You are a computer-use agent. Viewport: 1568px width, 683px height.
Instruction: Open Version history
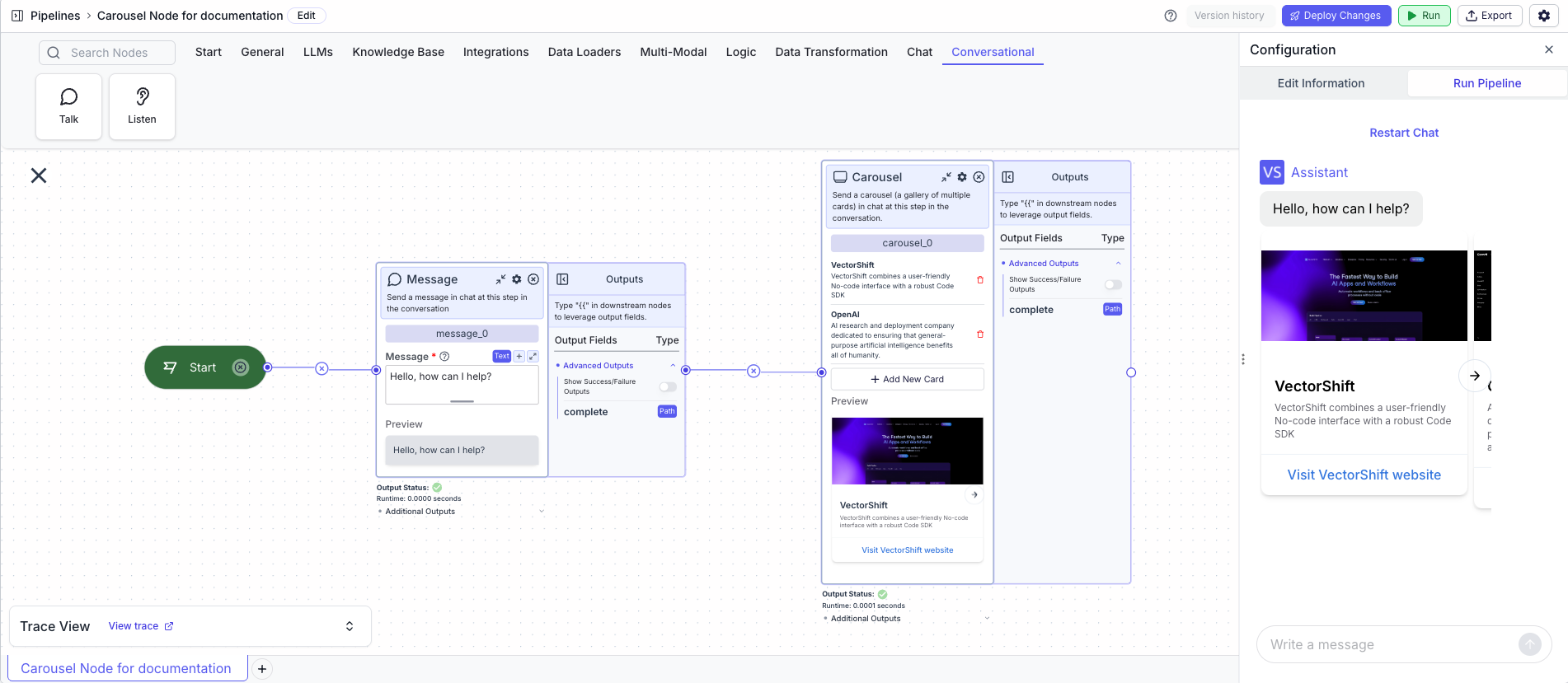click(x=1230, y=16)
